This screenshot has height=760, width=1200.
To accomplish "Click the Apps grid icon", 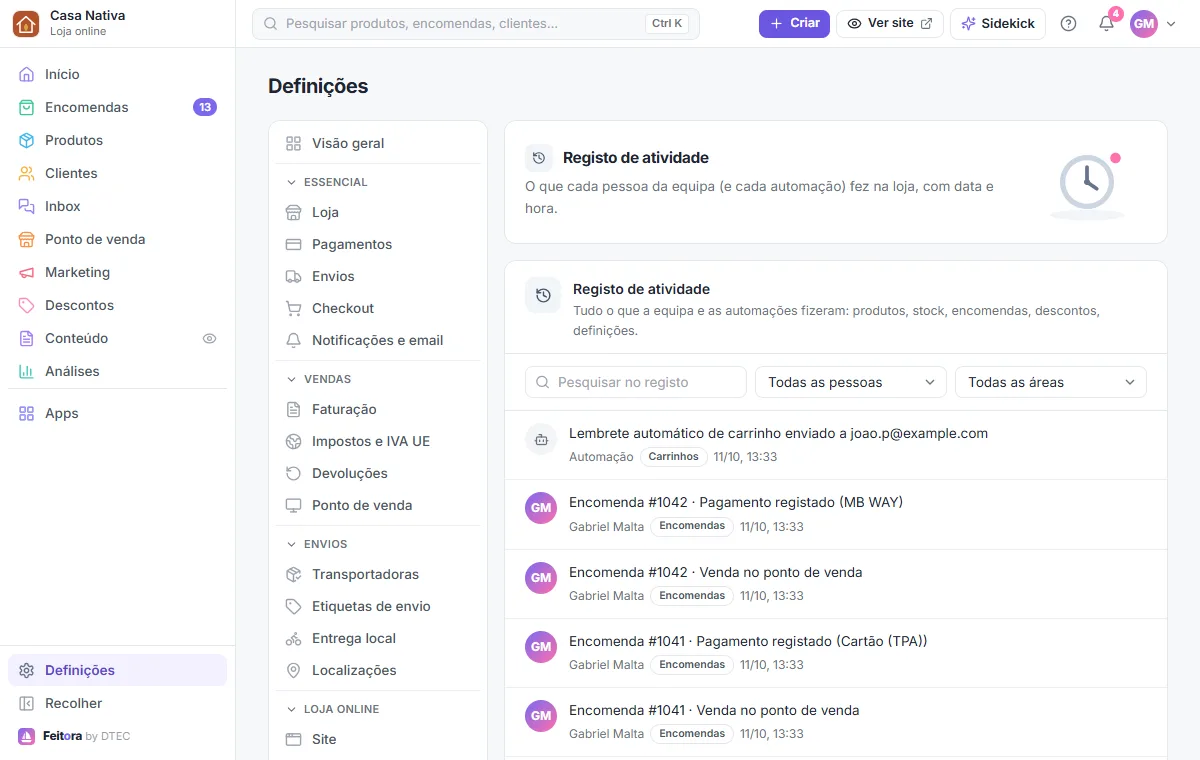I will [x=26, y=414].
